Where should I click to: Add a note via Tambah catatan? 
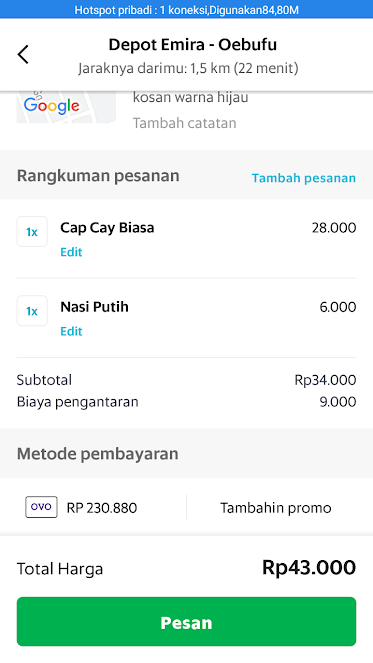[x=184, y=123]
